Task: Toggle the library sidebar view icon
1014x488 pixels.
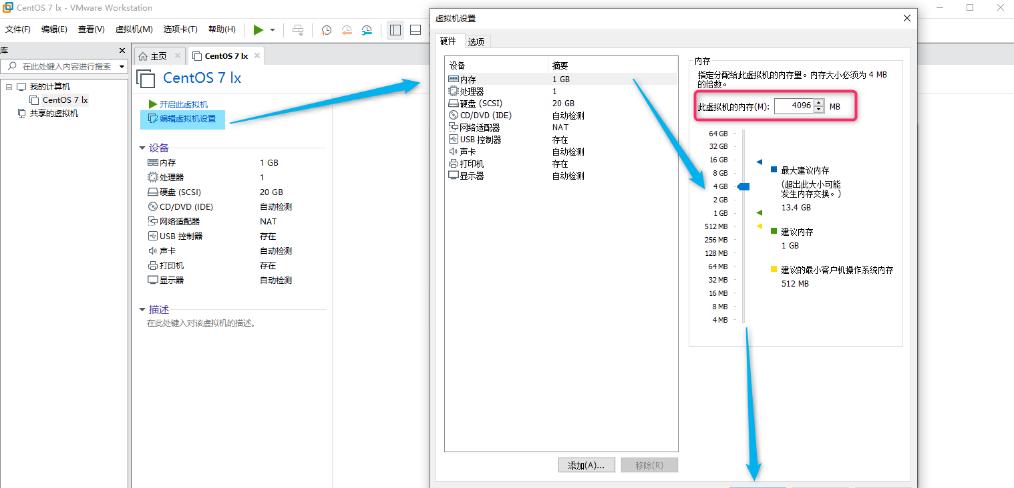Action: click(x=395, y=30)
